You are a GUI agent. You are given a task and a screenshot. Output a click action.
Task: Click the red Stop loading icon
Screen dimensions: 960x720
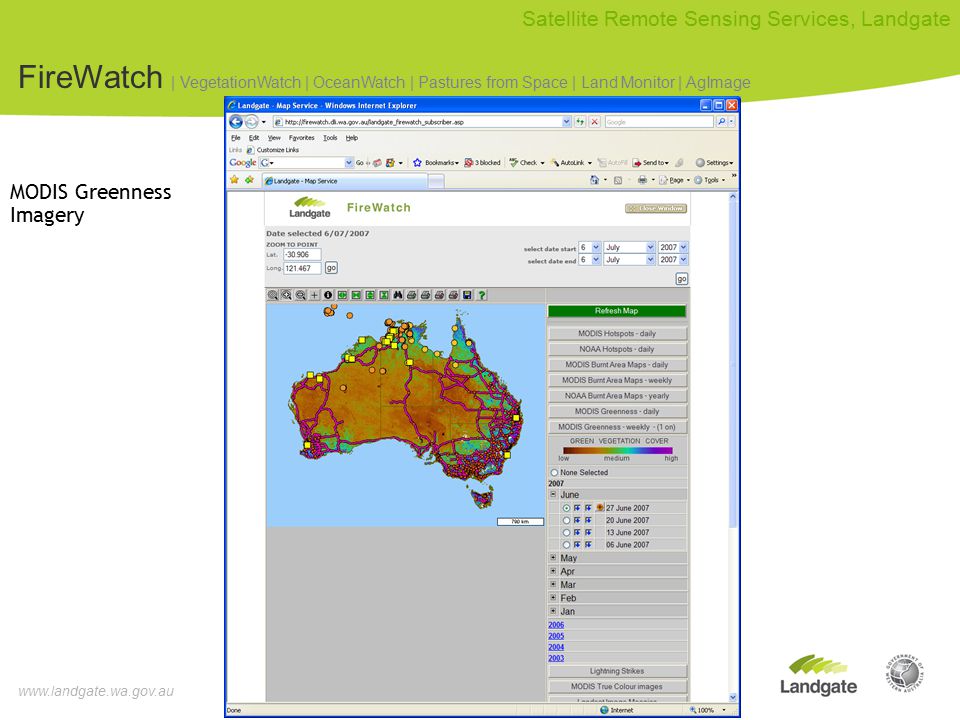pos(594,122)
